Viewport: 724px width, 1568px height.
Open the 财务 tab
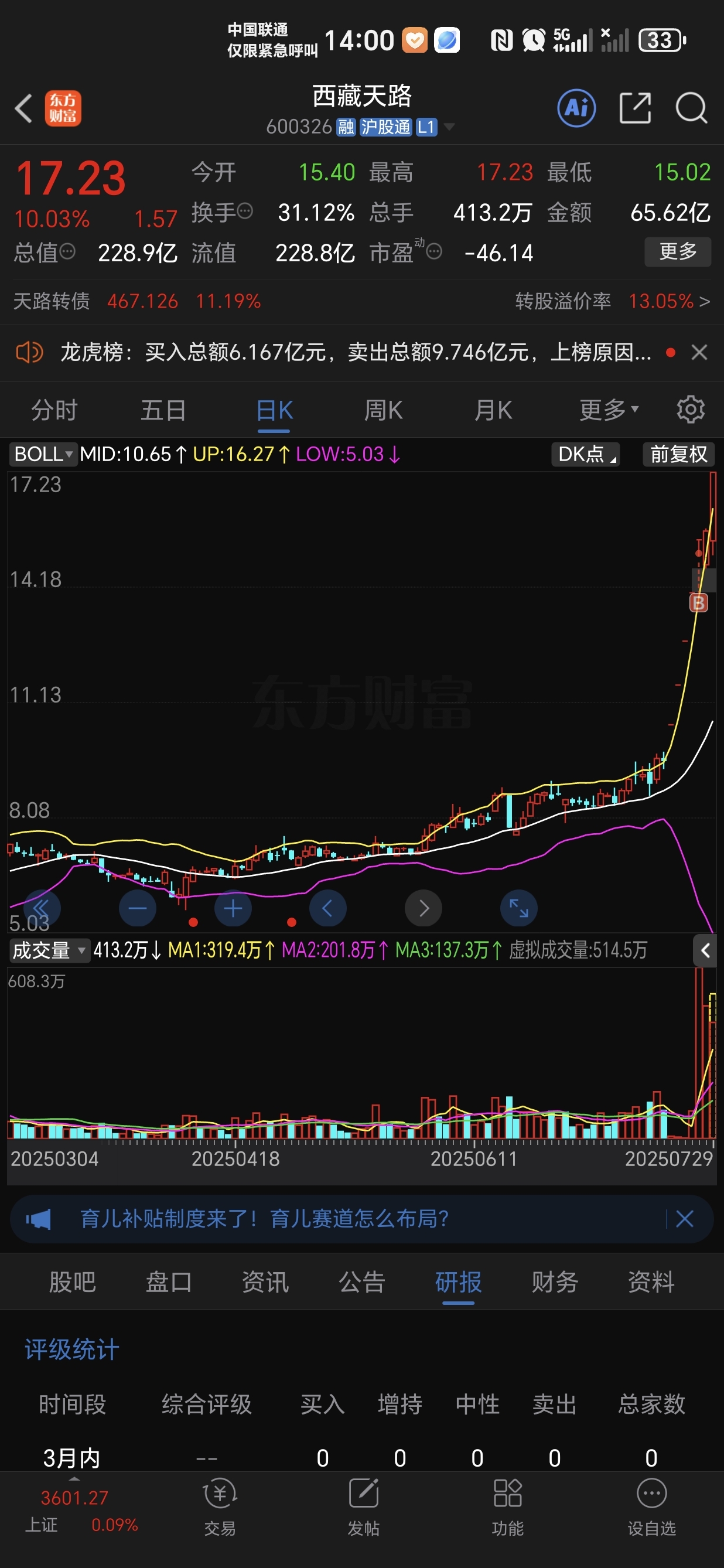coord(555,1282)
